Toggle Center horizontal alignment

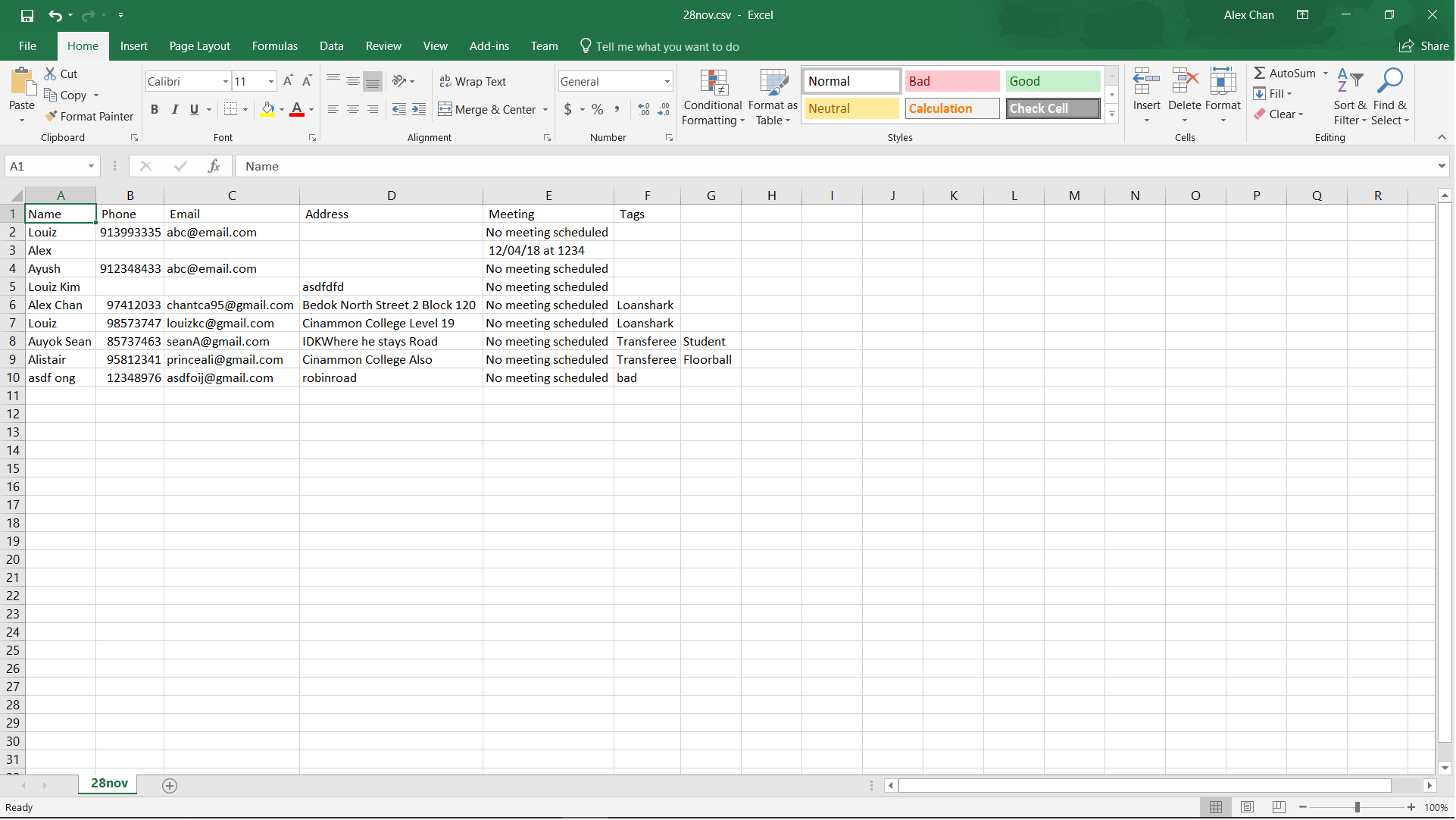point(353,109)
